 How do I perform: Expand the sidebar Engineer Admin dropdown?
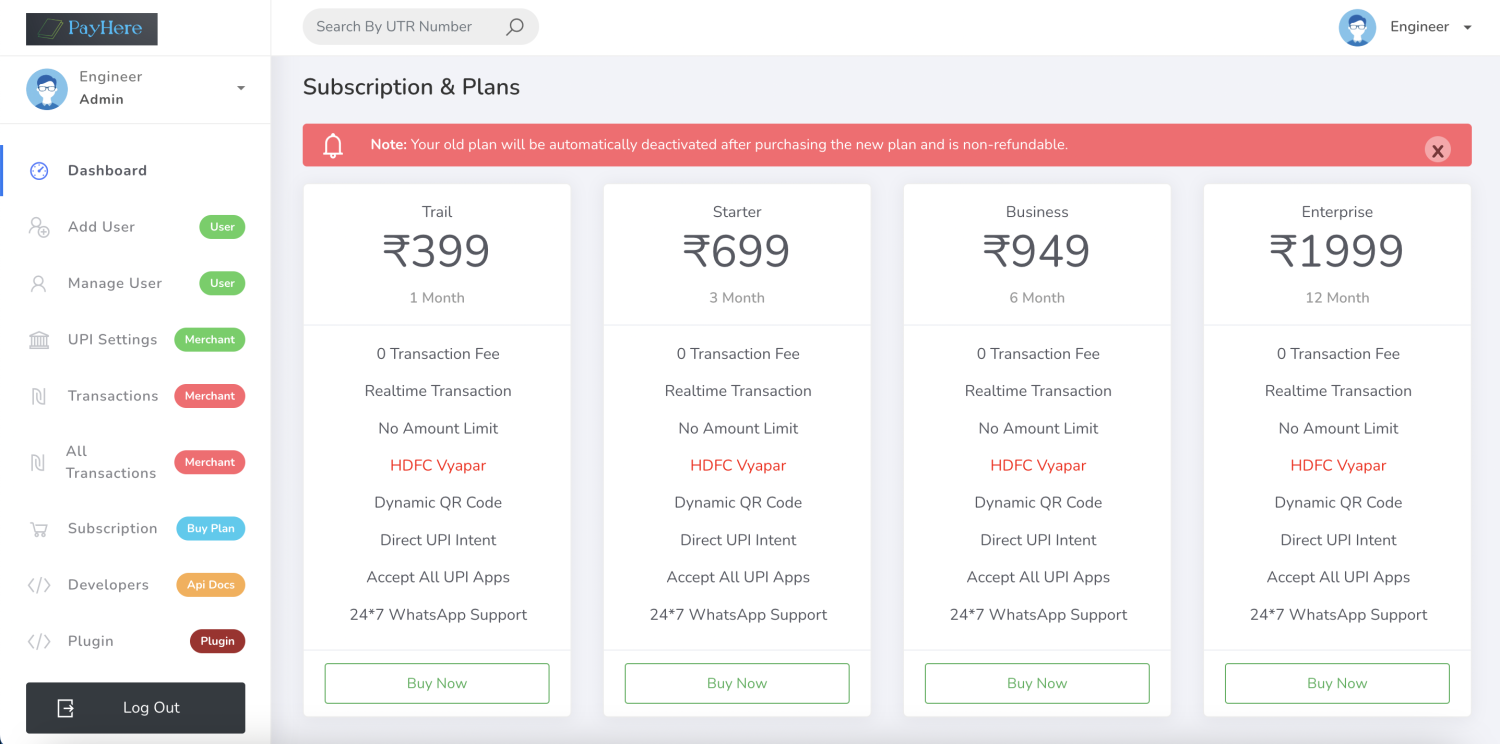[x=241, y=88]
